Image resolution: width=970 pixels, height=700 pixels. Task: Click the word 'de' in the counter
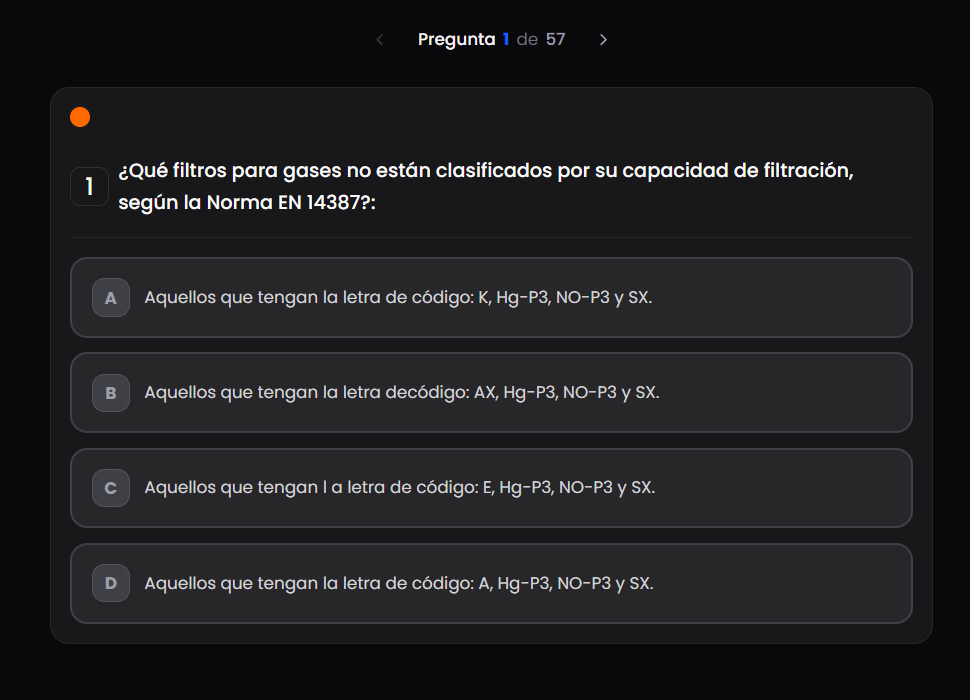coord(527,40)
